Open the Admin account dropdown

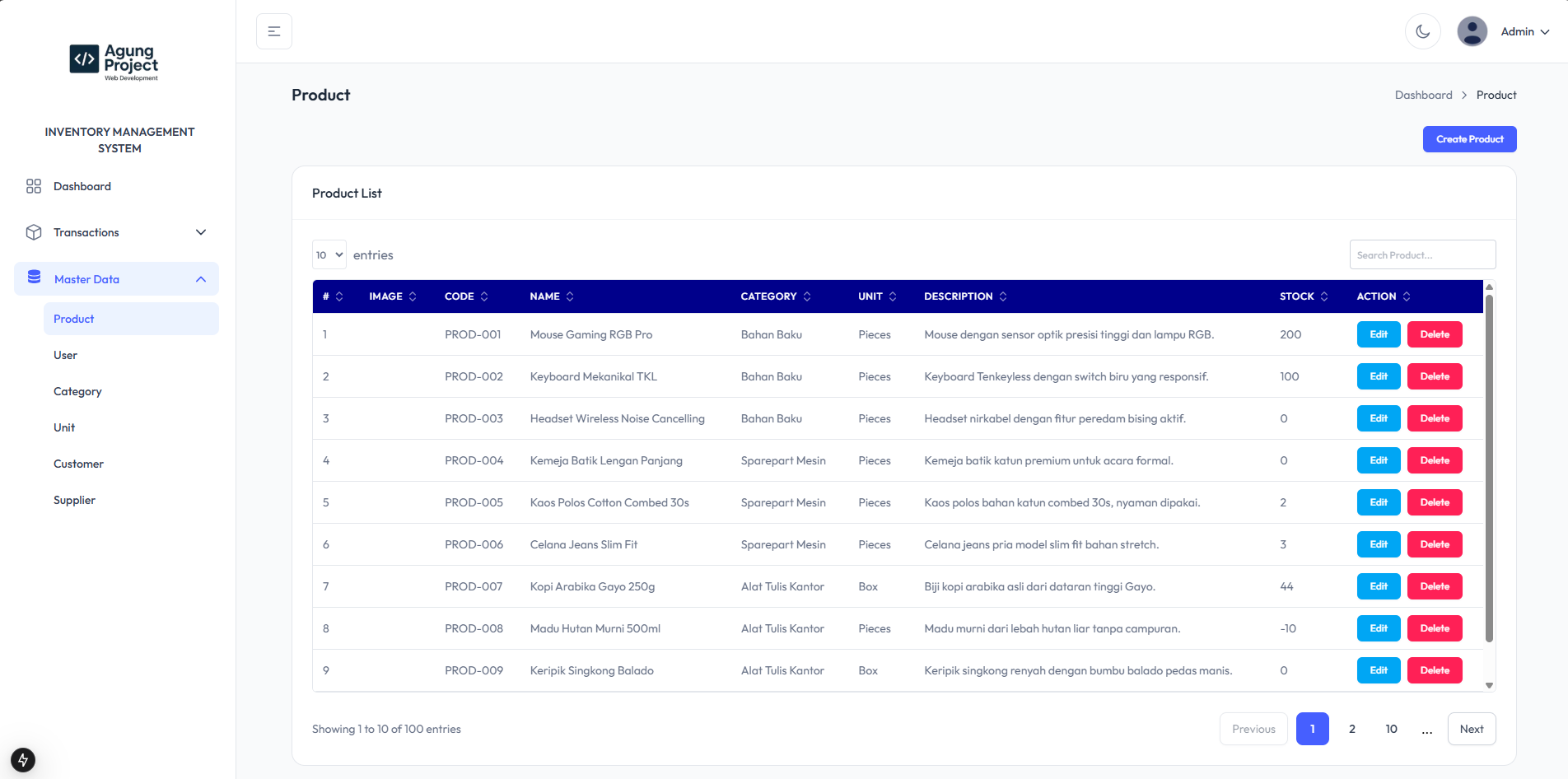click(1524, 31)
